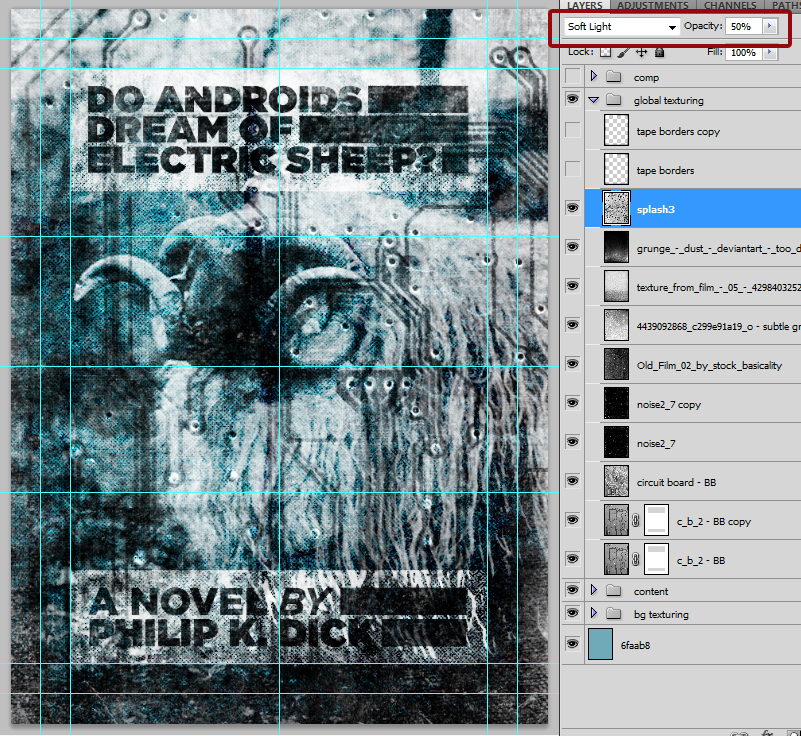The height and width of the screenshot is (736, 801).
Task: Hide the splash3 layer
Action: click(573, 208)
